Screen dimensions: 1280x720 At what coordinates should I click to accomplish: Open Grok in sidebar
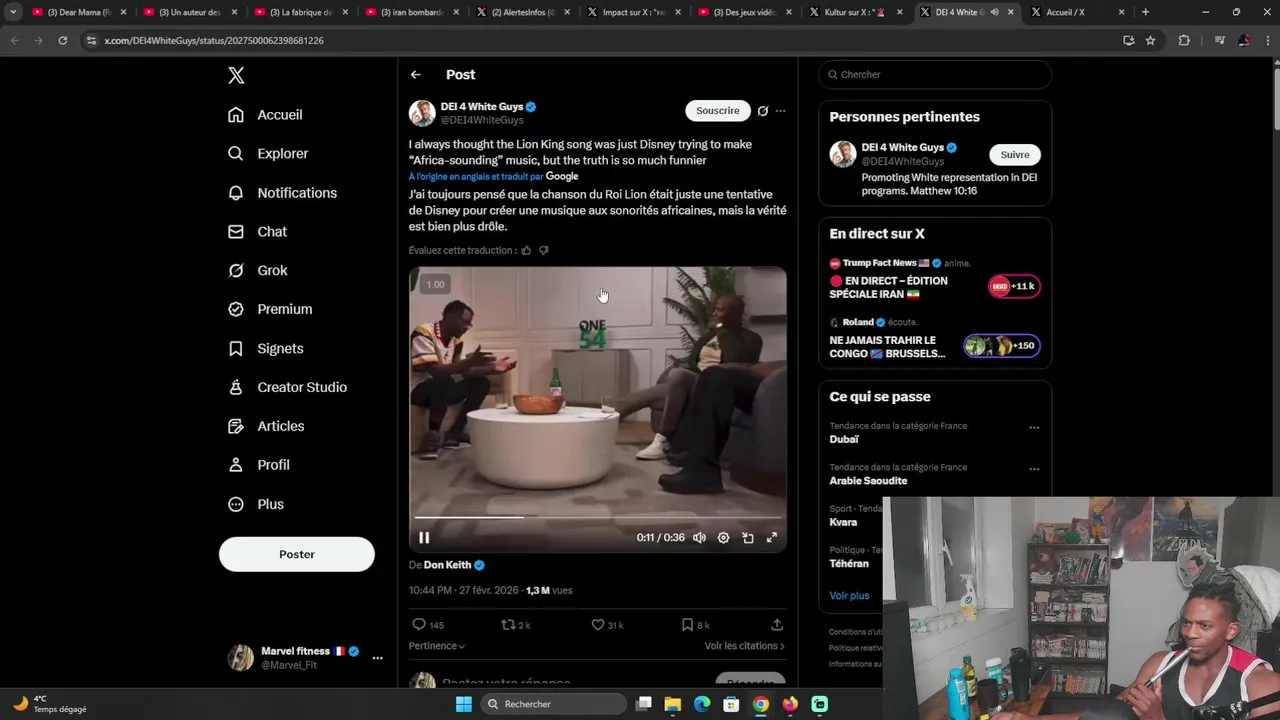[x=257, y=270]
